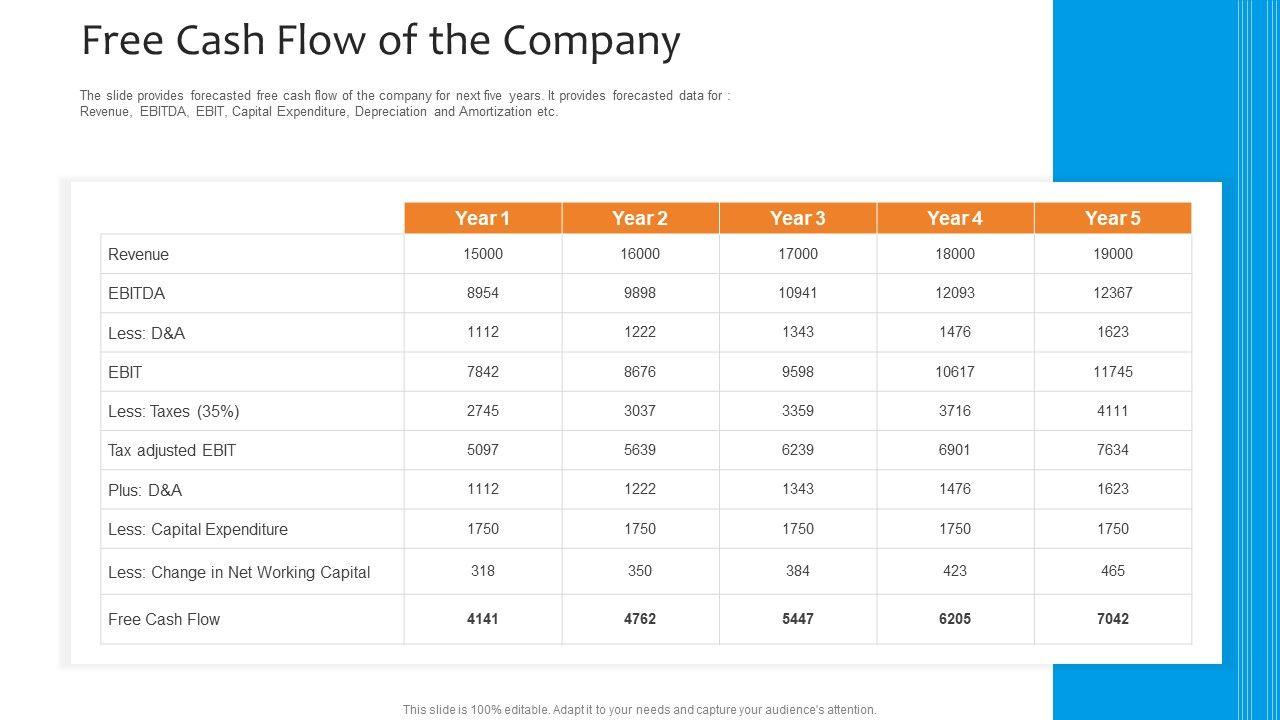Select the Year 5 Free Cash Flow value 7042
This screenshot has height=720, width=1280.
click(x=1113, y=619)
